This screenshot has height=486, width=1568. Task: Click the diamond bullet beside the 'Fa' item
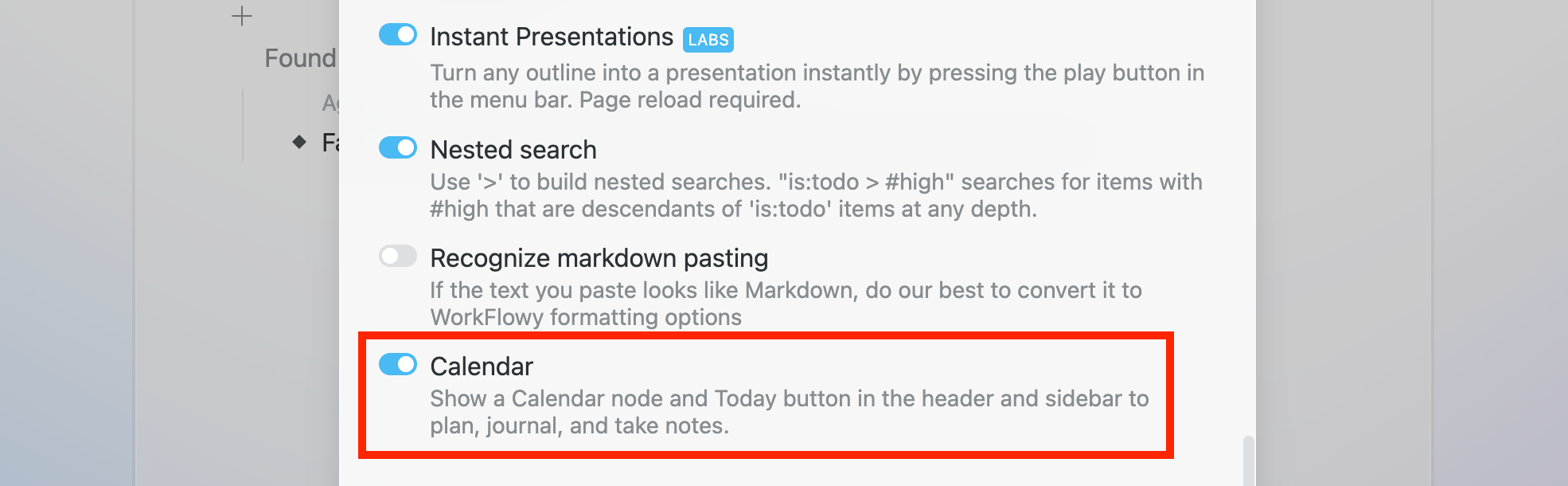(x=299, y=143)
